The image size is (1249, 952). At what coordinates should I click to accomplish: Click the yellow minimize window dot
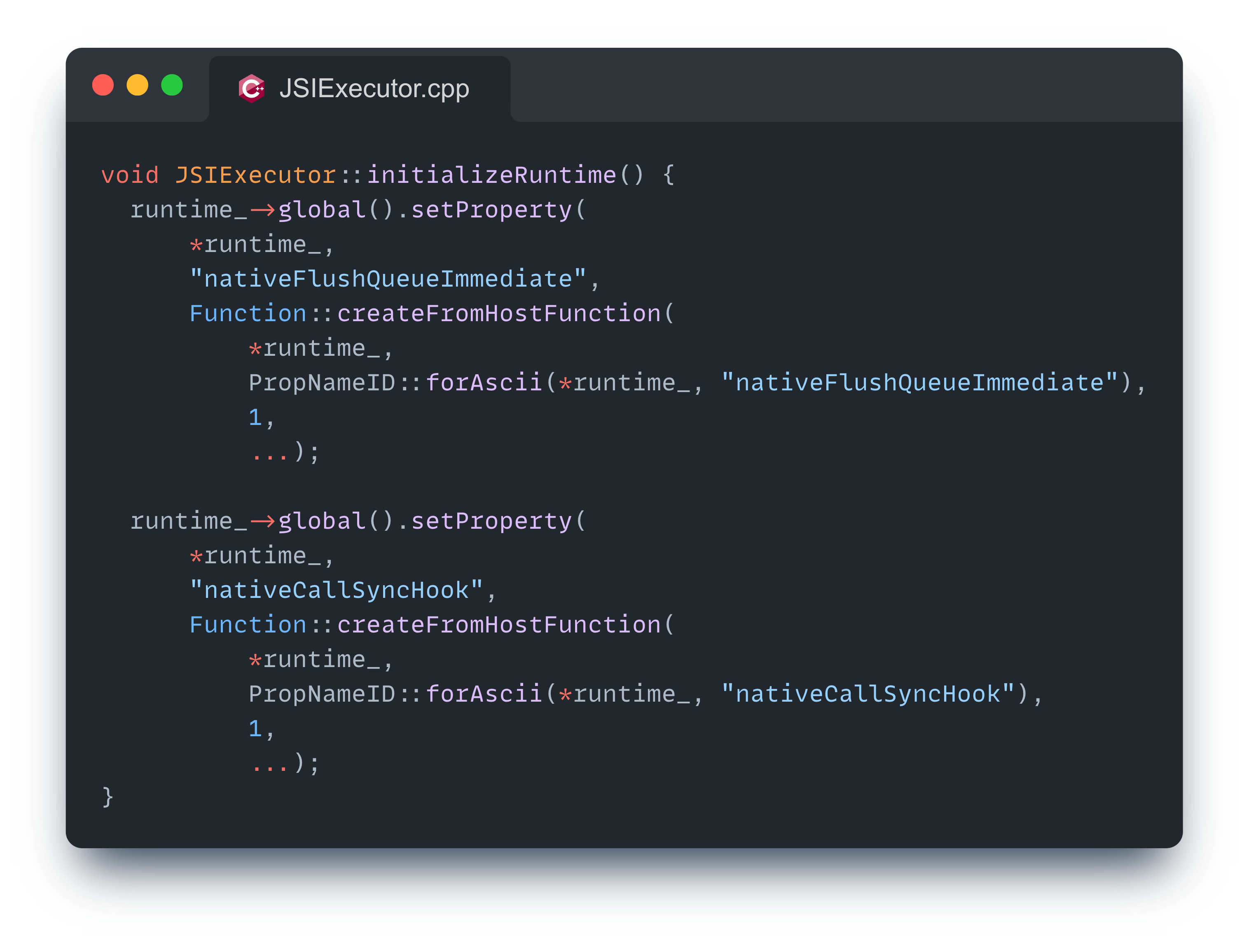point(137,85)
